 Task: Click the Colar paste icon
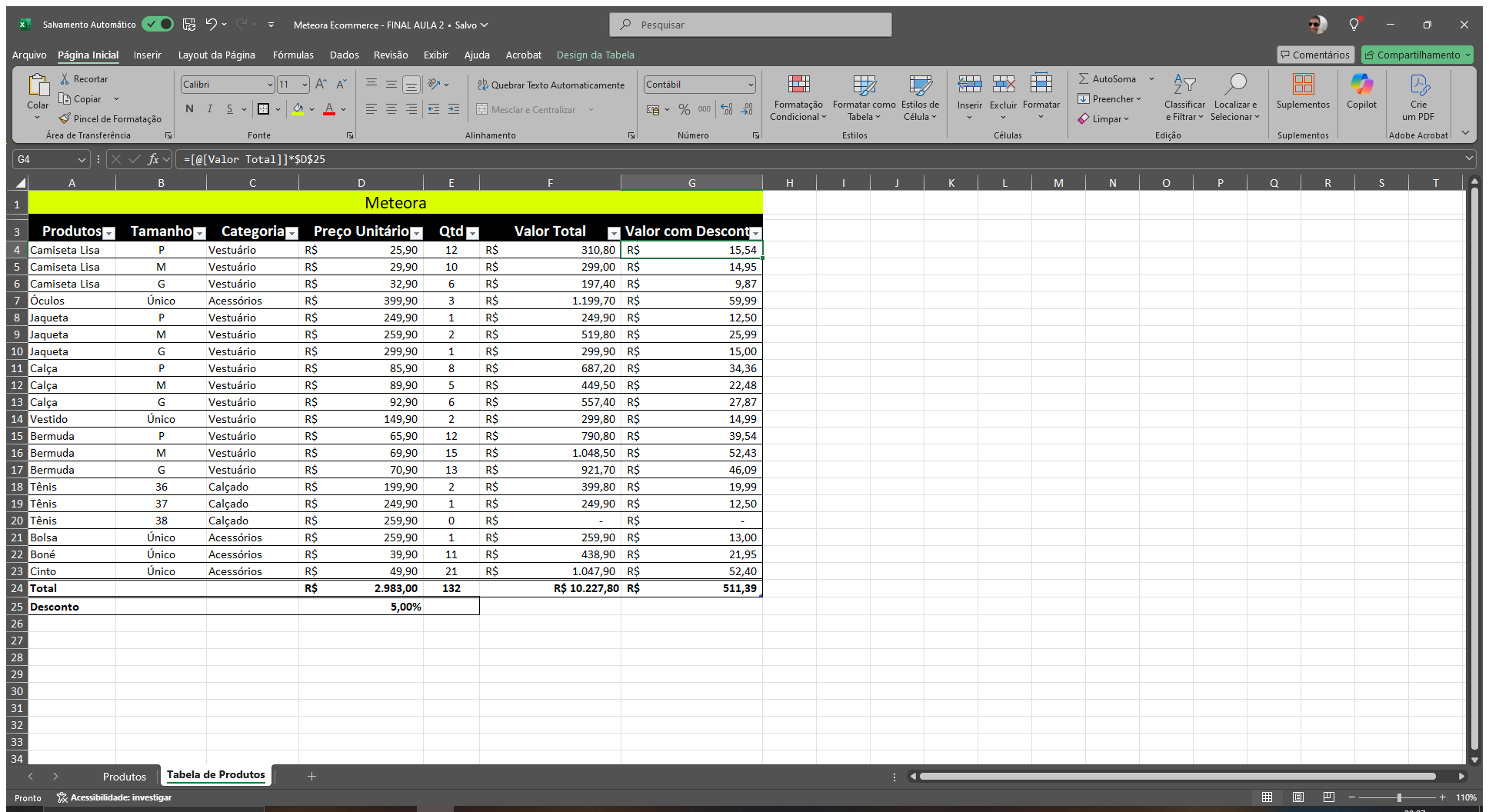(x=38, y=86)
